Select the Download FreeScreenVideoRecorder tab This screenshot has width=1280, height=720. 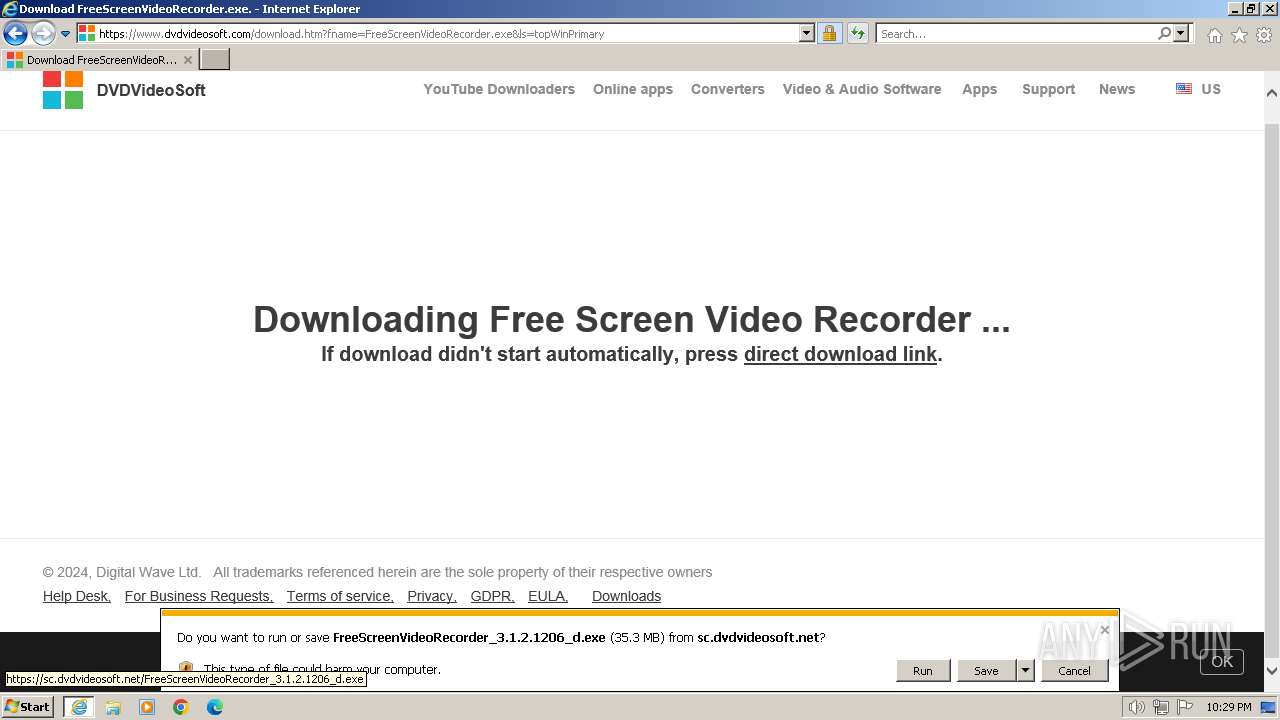(x=99, y=60)
